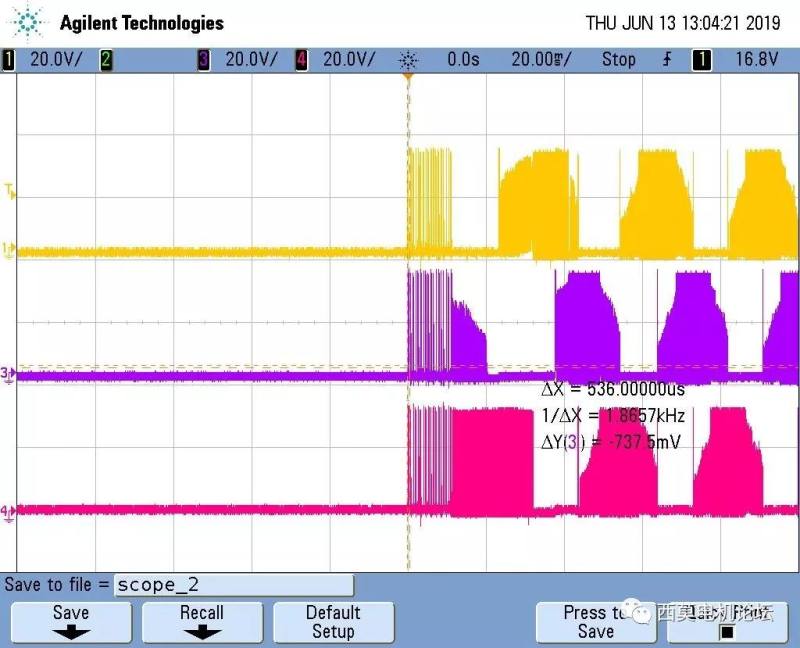The width and height of the screenshot is (800, 648).
Task: Select the yellow channel 1 indicator
Action: tap(10, 60)
